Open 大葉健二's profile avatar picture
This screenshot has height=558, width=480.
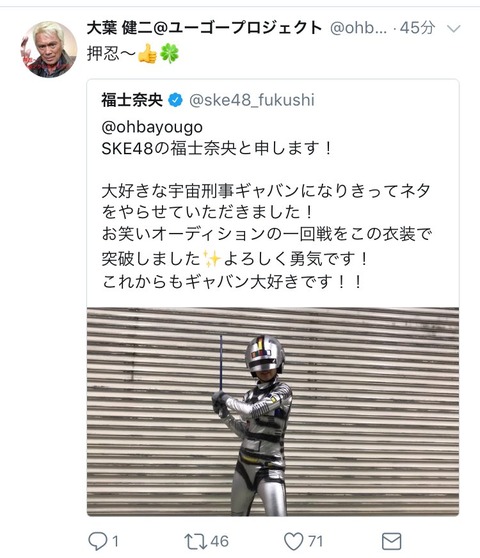[49, 49]
